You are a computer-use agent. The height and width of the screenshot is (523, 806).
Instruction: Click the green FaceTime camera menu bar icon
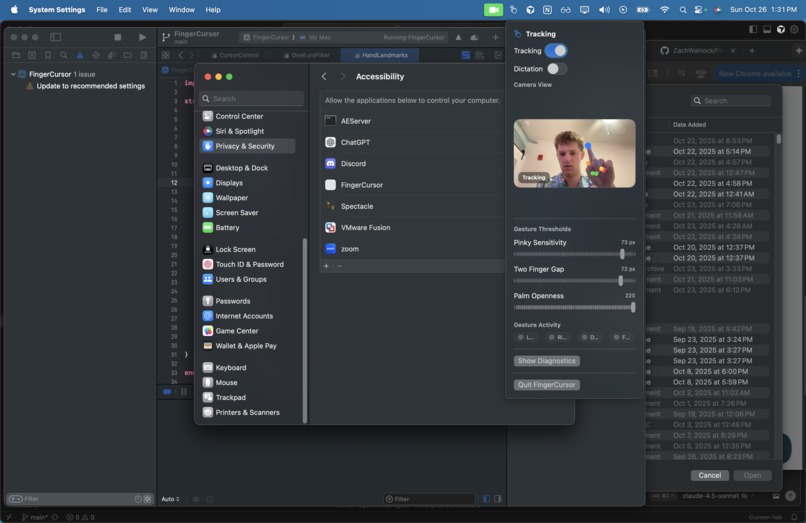493,10
